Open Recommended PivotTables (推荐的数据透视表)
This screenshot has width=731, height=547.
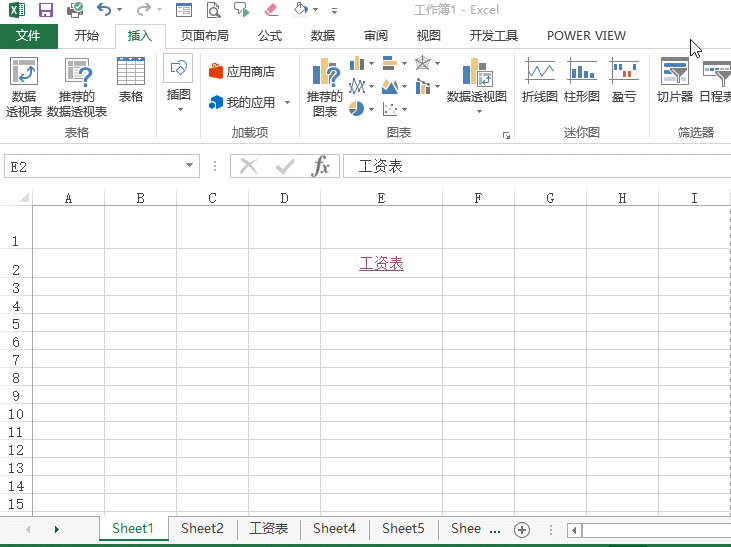tap(77, 87)
